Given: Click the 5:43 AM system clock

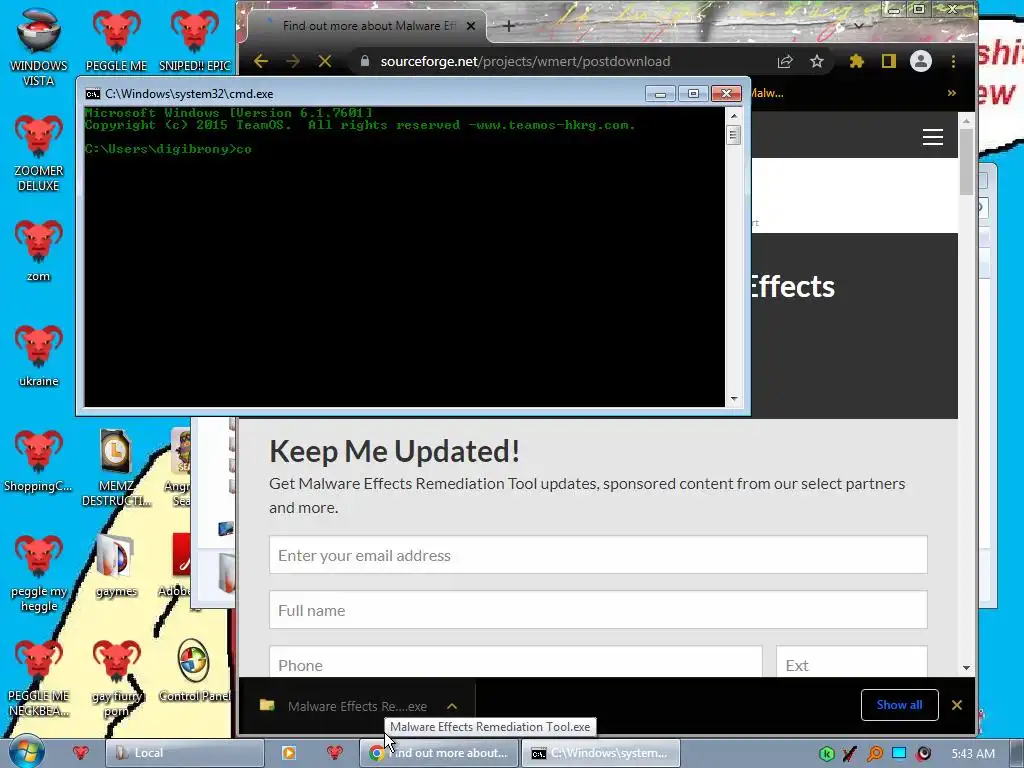Looking at the screenshot, I should (973, 754).
